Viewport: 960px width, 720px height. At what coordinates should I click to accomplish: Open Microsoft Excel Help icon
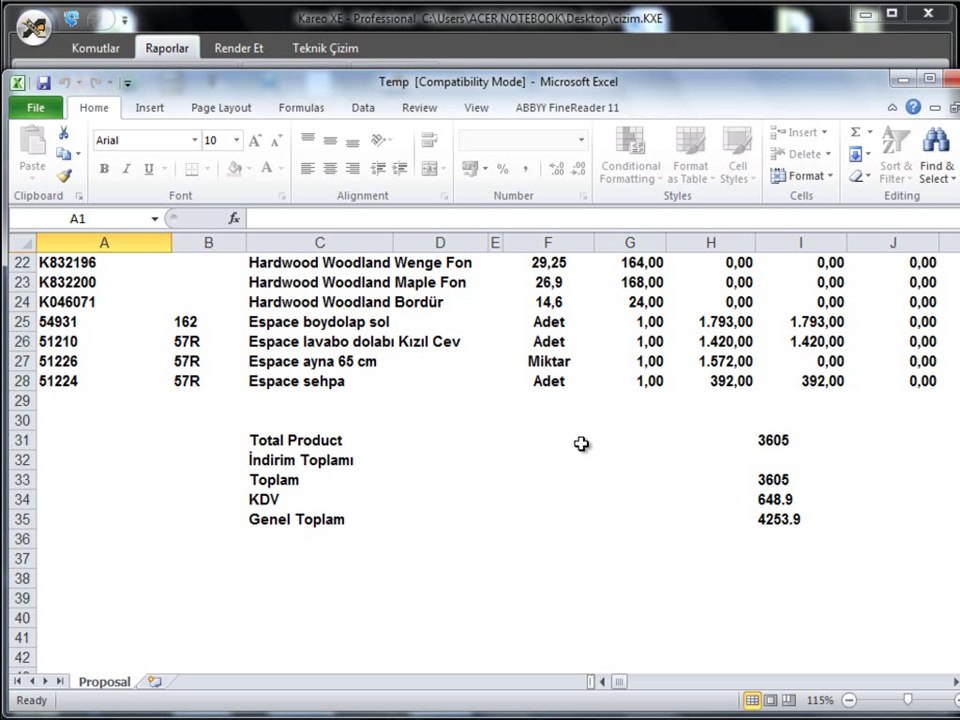pos(913,107)
